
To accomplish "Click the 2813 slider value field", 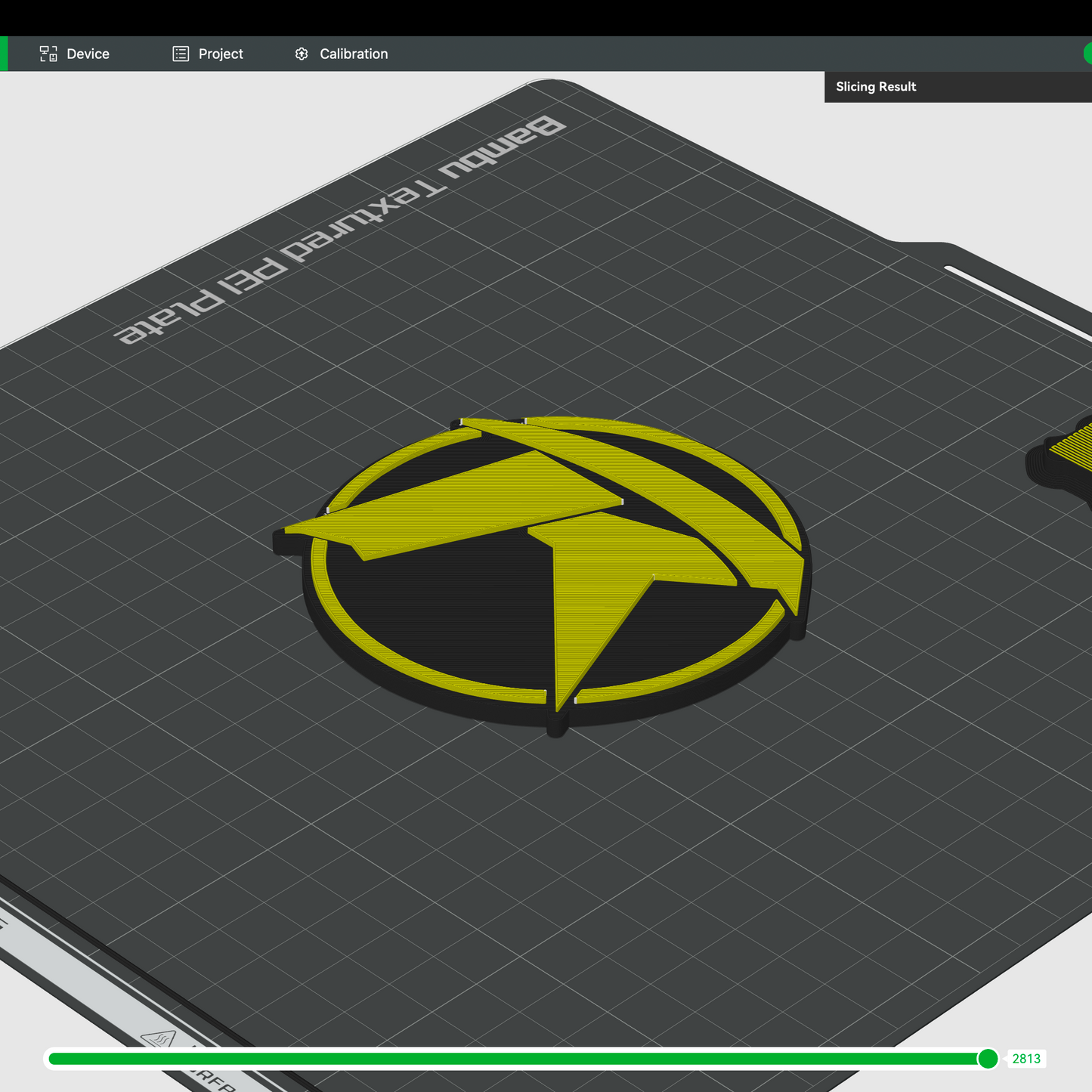I will tap(1026, 1059).
